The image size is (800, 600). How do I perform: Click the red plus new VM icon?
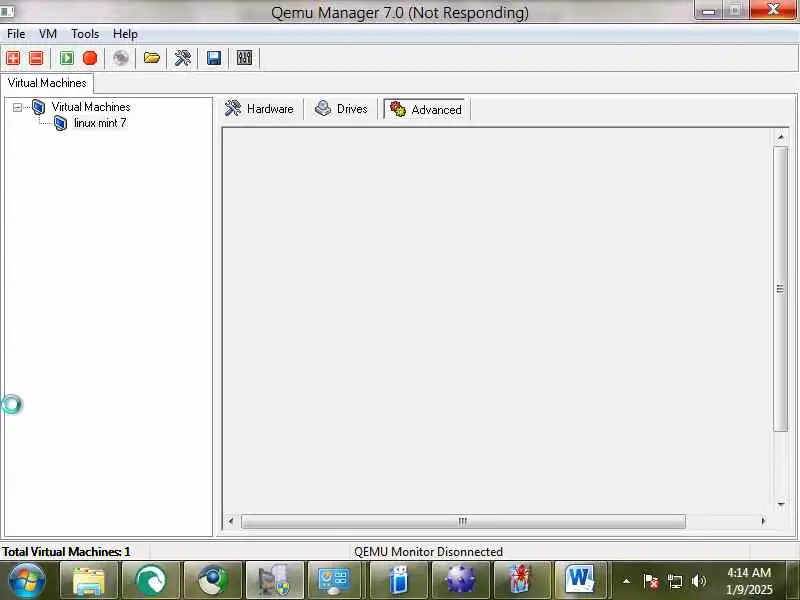pyautogui.click(x=13, y=58)
